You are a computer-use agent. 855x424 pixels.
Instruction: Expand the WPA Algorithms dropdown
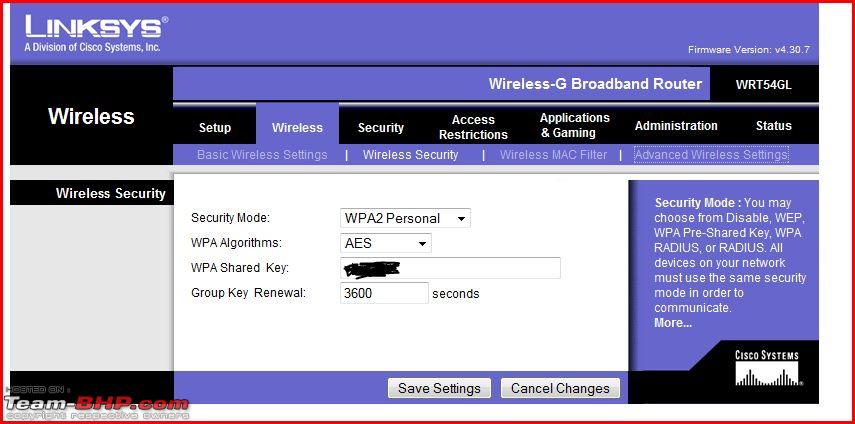(386, 244)
